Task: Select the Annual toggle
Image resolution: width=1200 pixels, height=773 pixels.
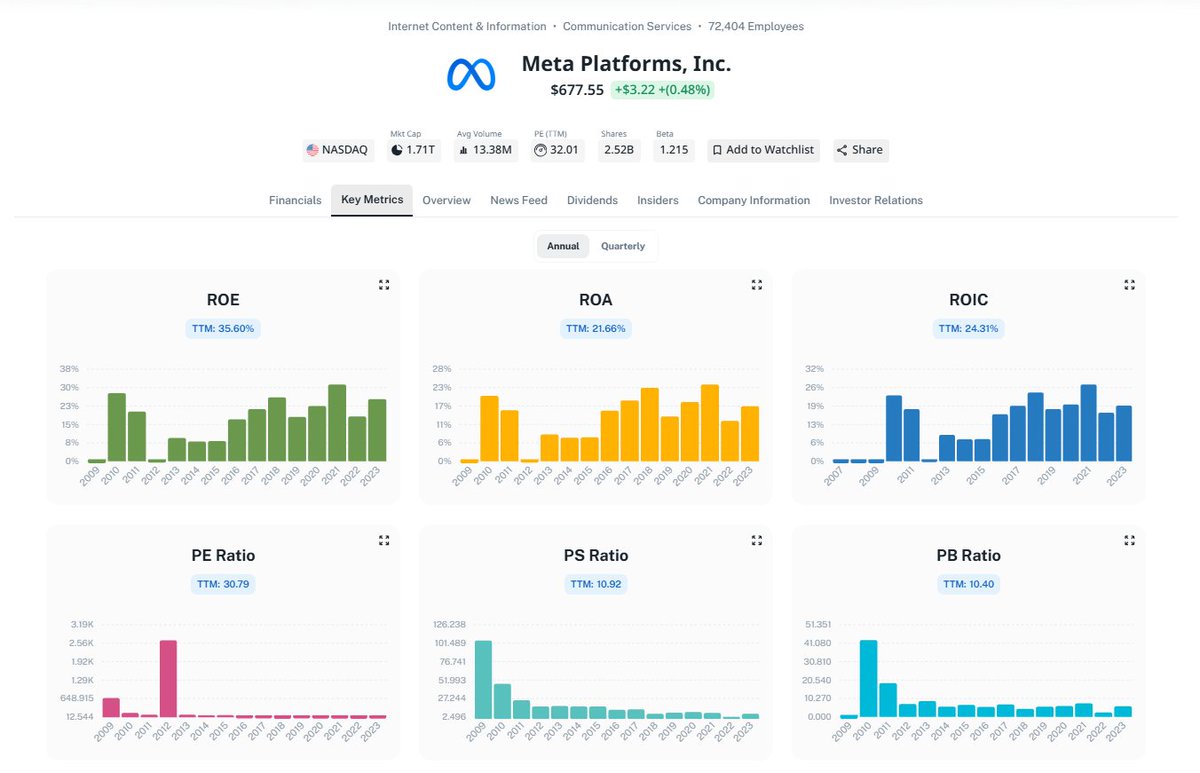Action: point(563,245)
